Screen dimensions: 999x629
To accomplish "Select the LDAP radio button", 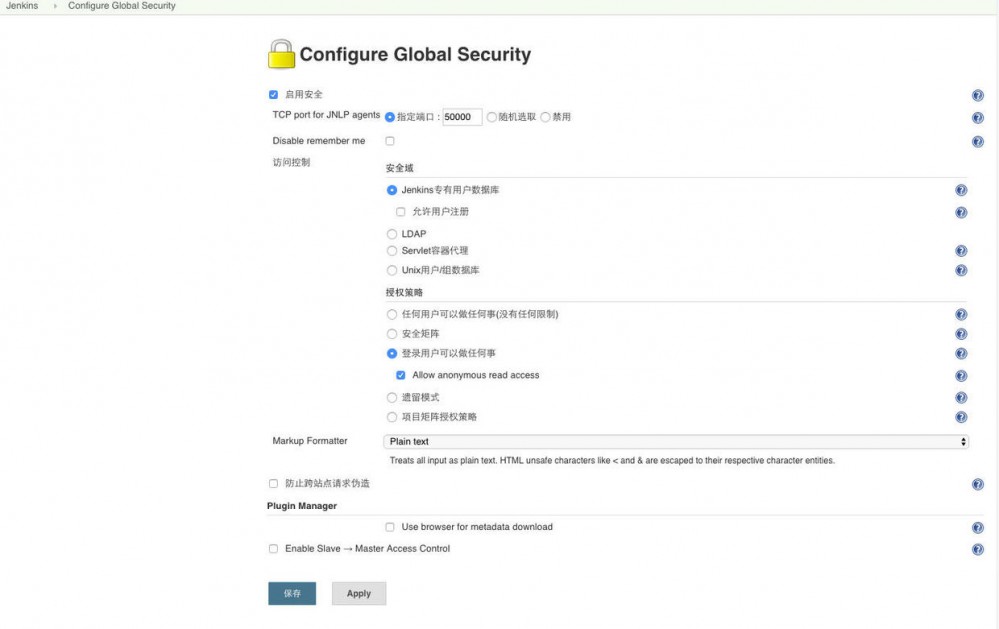I will click(x=391, y=233).
